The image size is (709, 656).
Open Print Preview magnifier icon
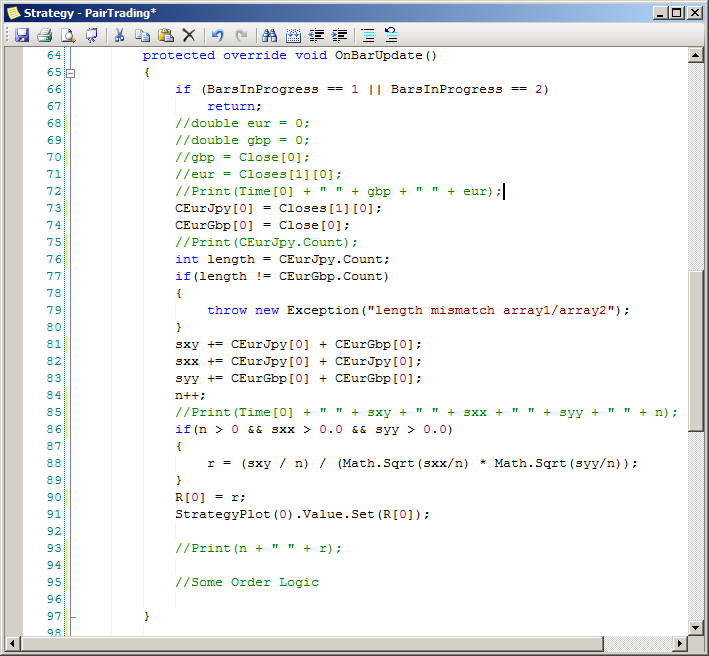[x=68, y=35]
